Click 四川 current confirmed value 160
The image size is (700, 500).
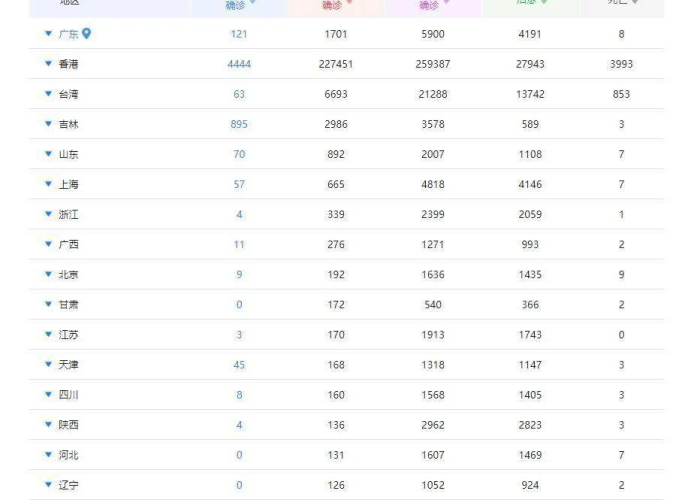tap(336, 395)
